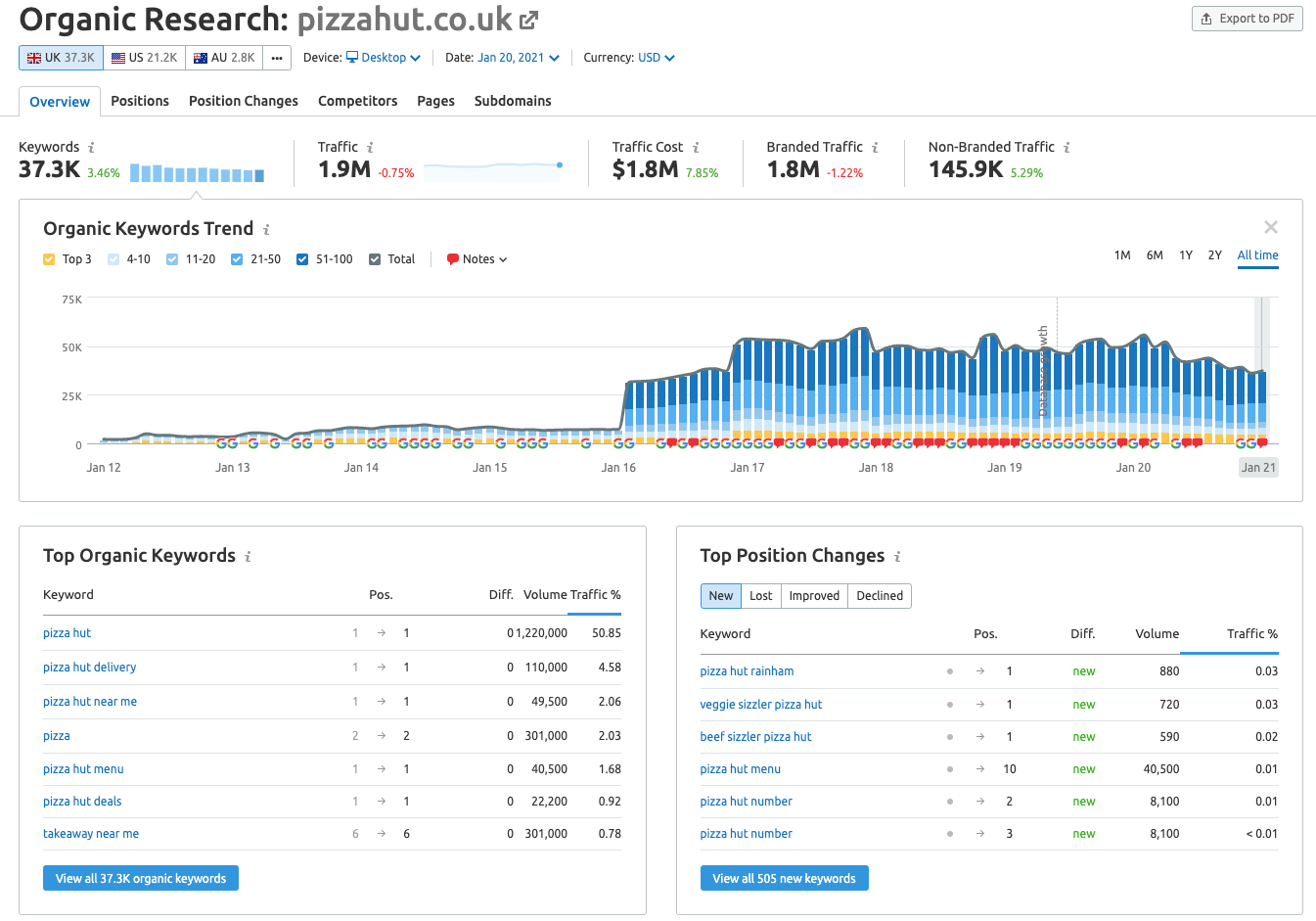The image size is (1316, 921).
Task: Switch to the Positions tab
Action: (140, 101)
